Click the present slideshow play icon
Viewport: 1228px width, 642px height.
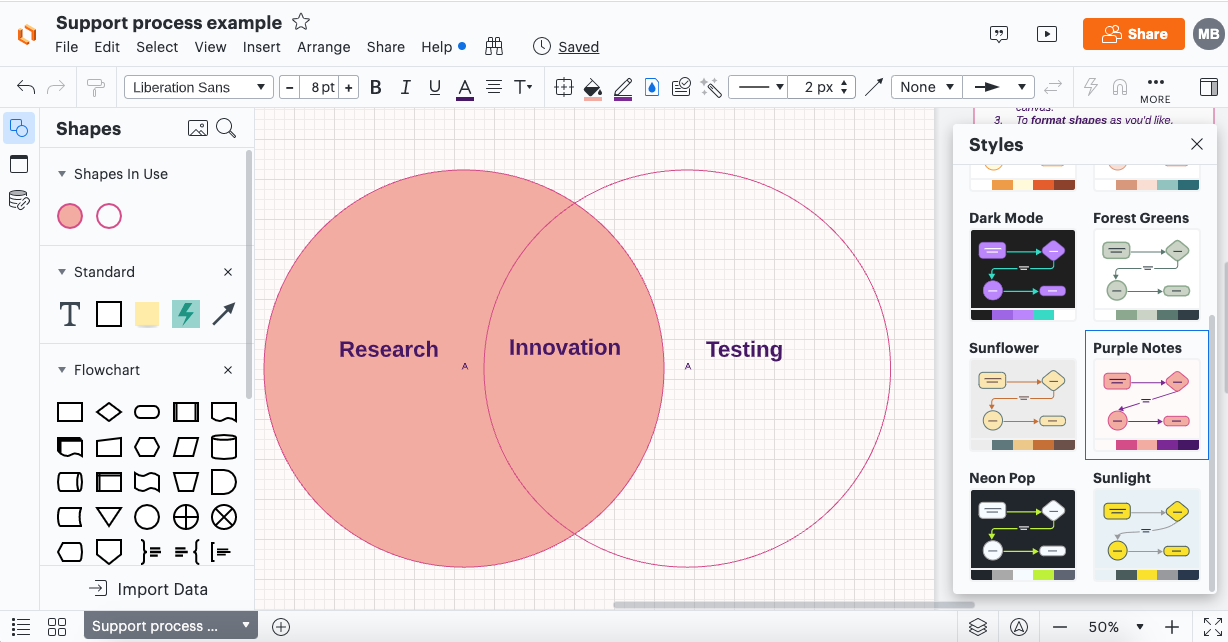(1047, 34)
